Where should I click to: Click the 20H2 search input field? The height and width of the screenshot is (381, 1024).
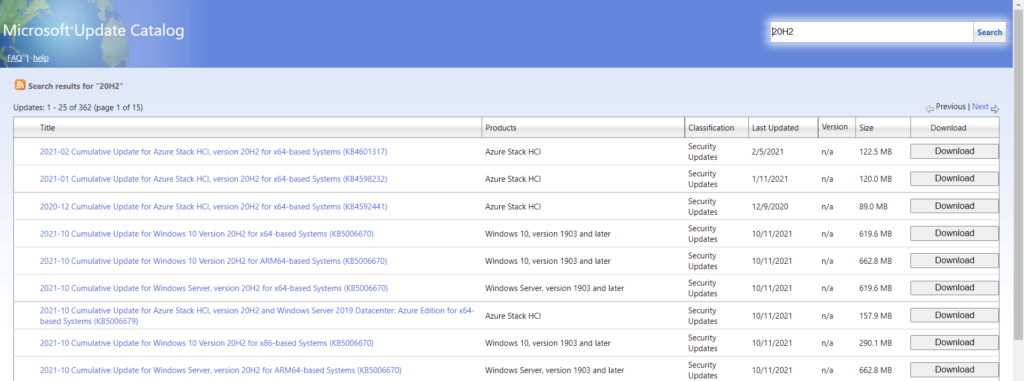[x=871, y=32]
